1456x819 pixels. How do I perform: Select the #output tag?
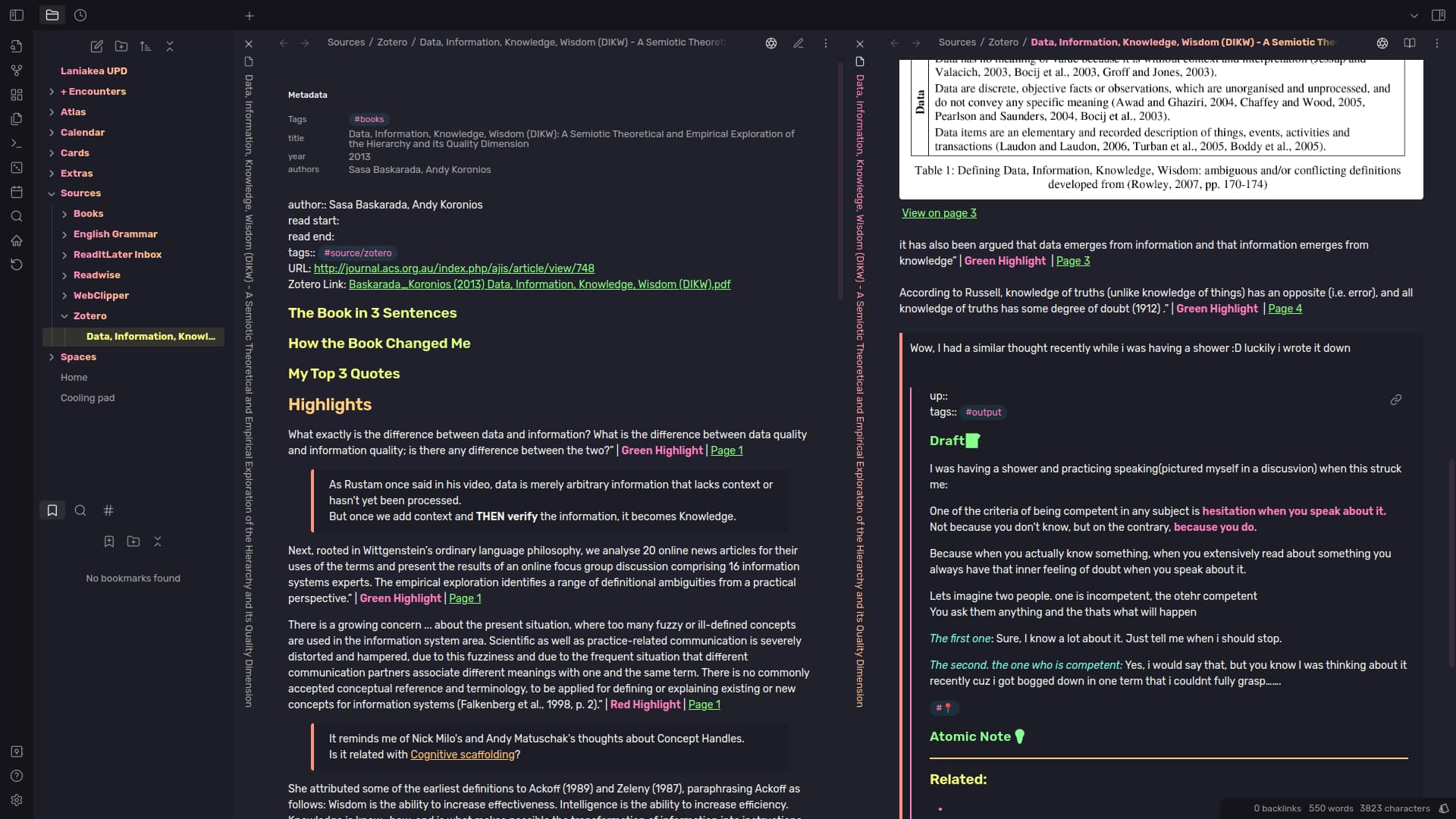click(984, 413)
